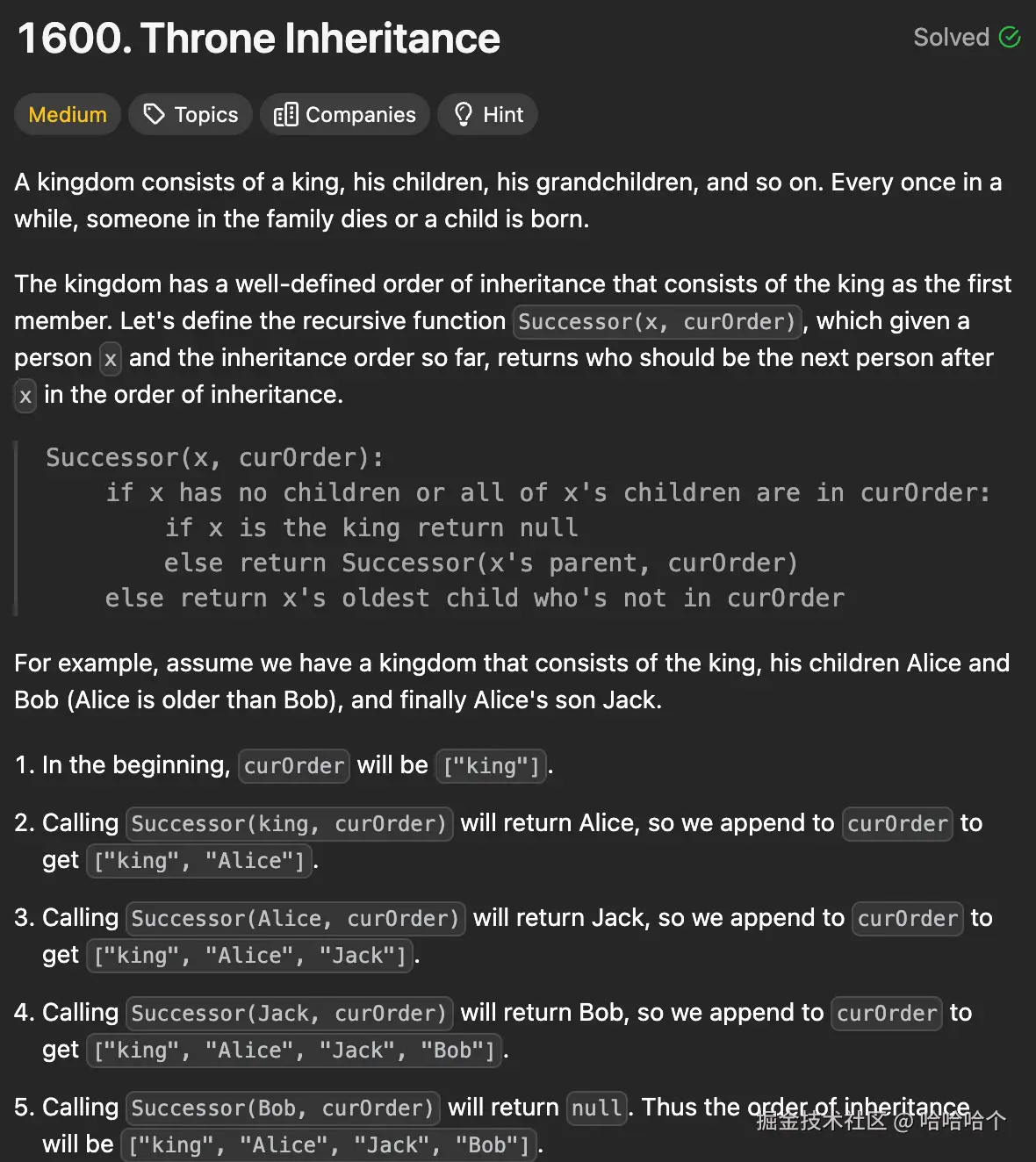
Task: Click the green Solved checkmark icon
Action: tap(1010, 37)
